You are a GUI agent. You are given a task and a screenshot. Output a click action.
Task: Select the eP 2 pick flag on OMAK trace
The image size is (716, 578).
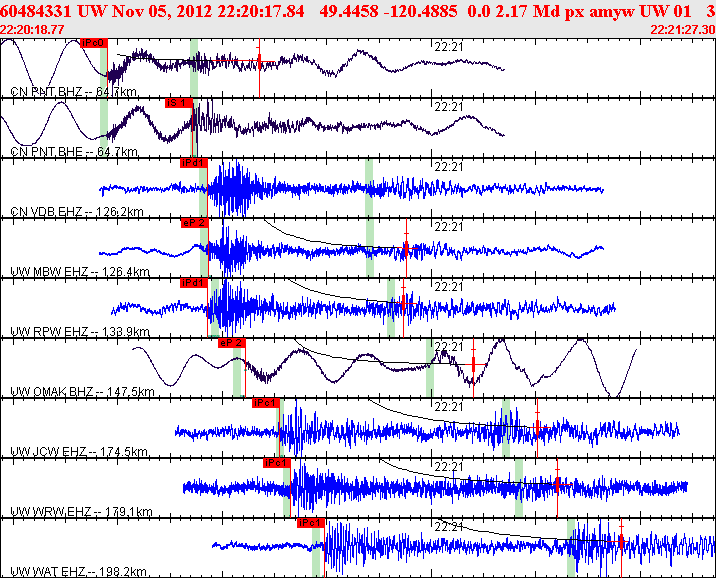(232, 343)
